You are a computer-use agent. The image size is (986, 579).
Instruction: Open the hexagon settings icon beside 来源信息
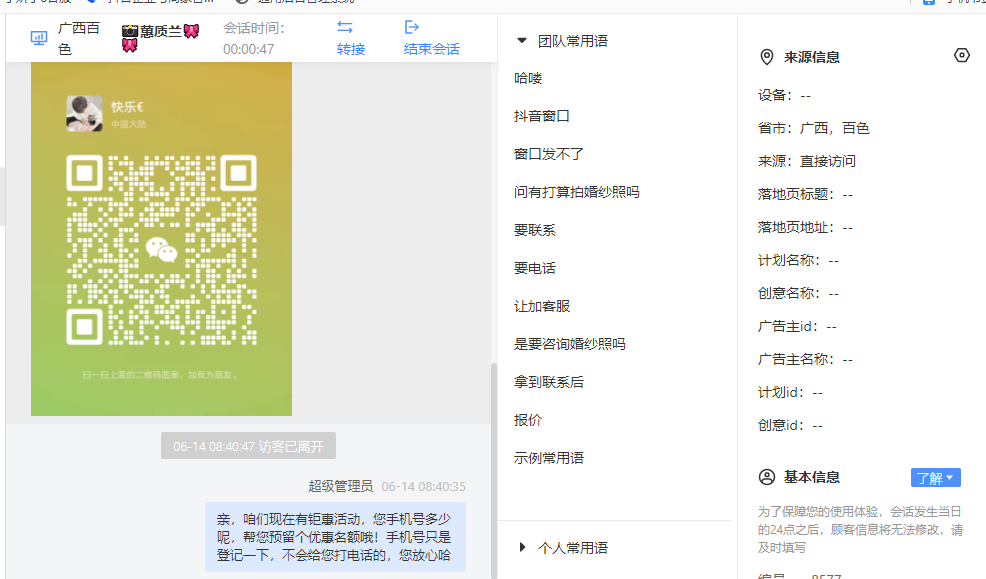(x=961, y=55)
